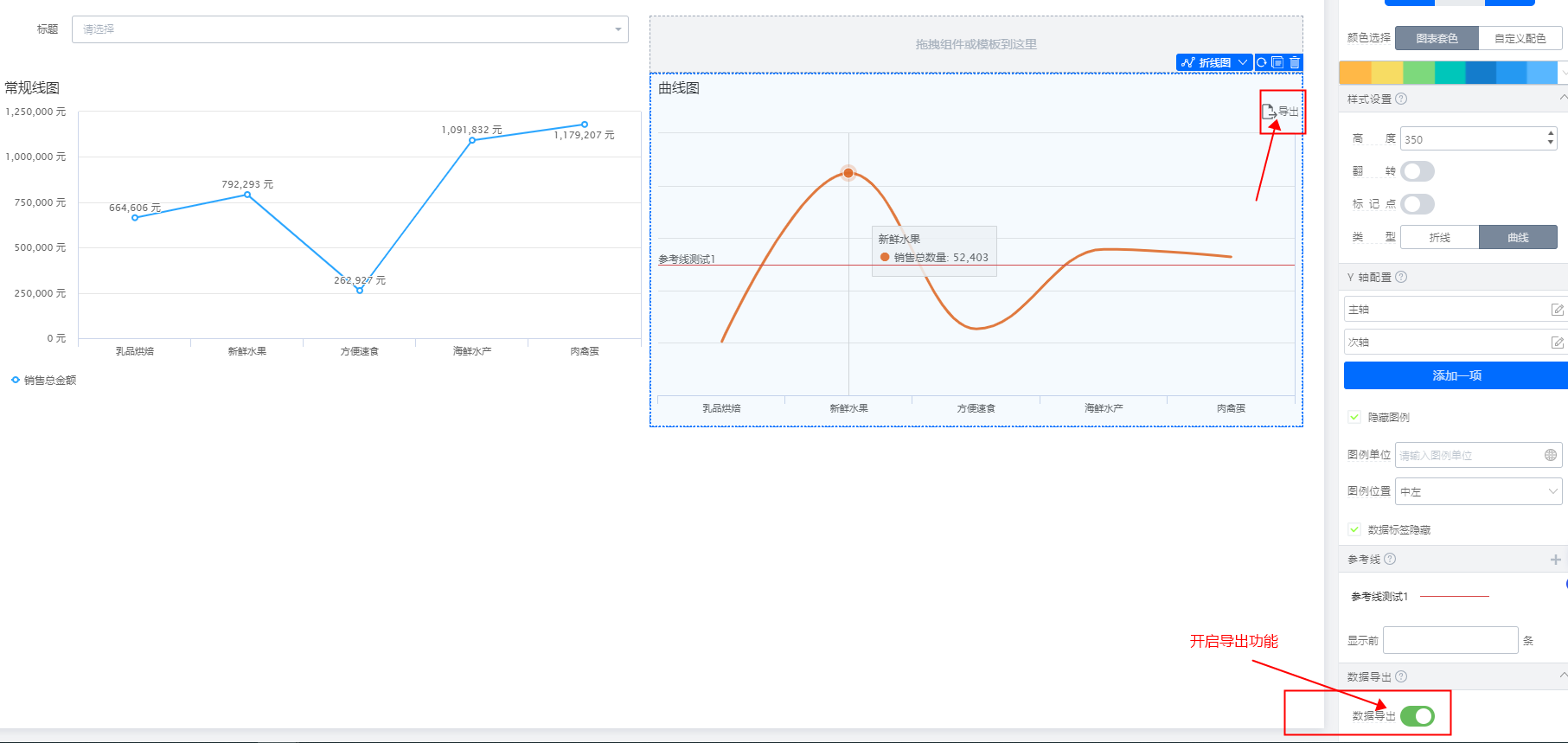Click the 792,293 元 data label
1568x743 pixels.
click(247, 184)
